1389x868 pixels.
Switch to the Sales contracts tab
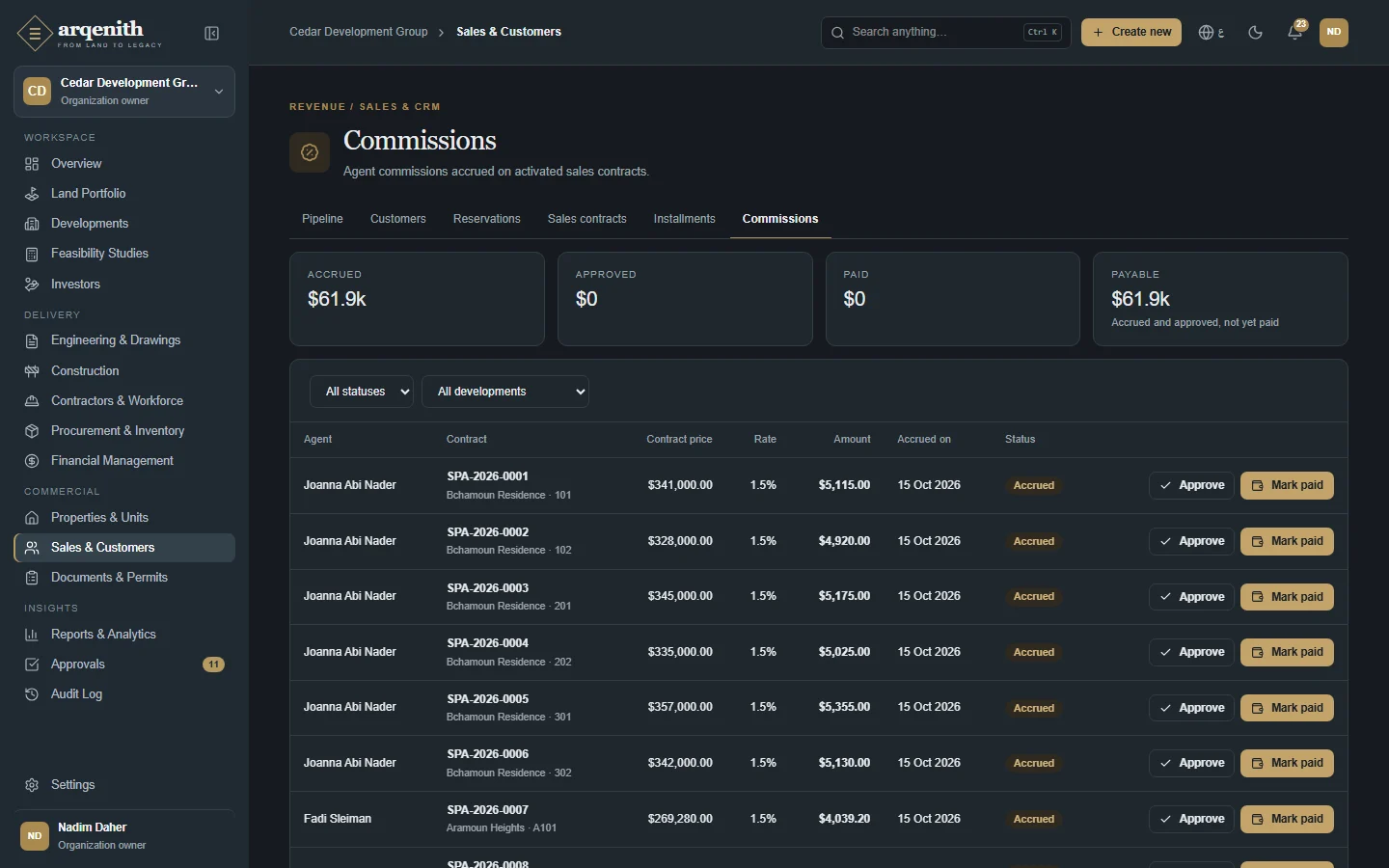tap(587, 219)
